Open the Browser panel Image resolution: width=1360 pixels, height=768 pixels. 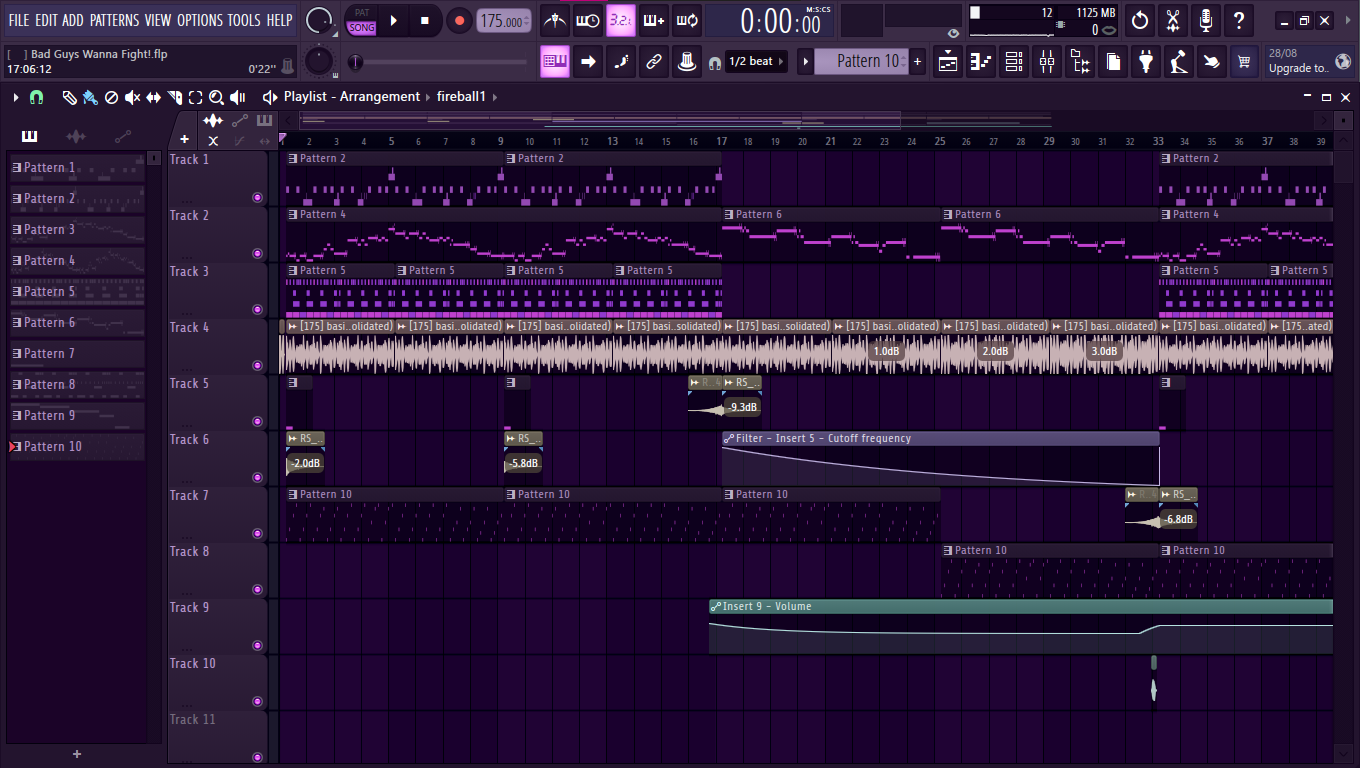1080,62
